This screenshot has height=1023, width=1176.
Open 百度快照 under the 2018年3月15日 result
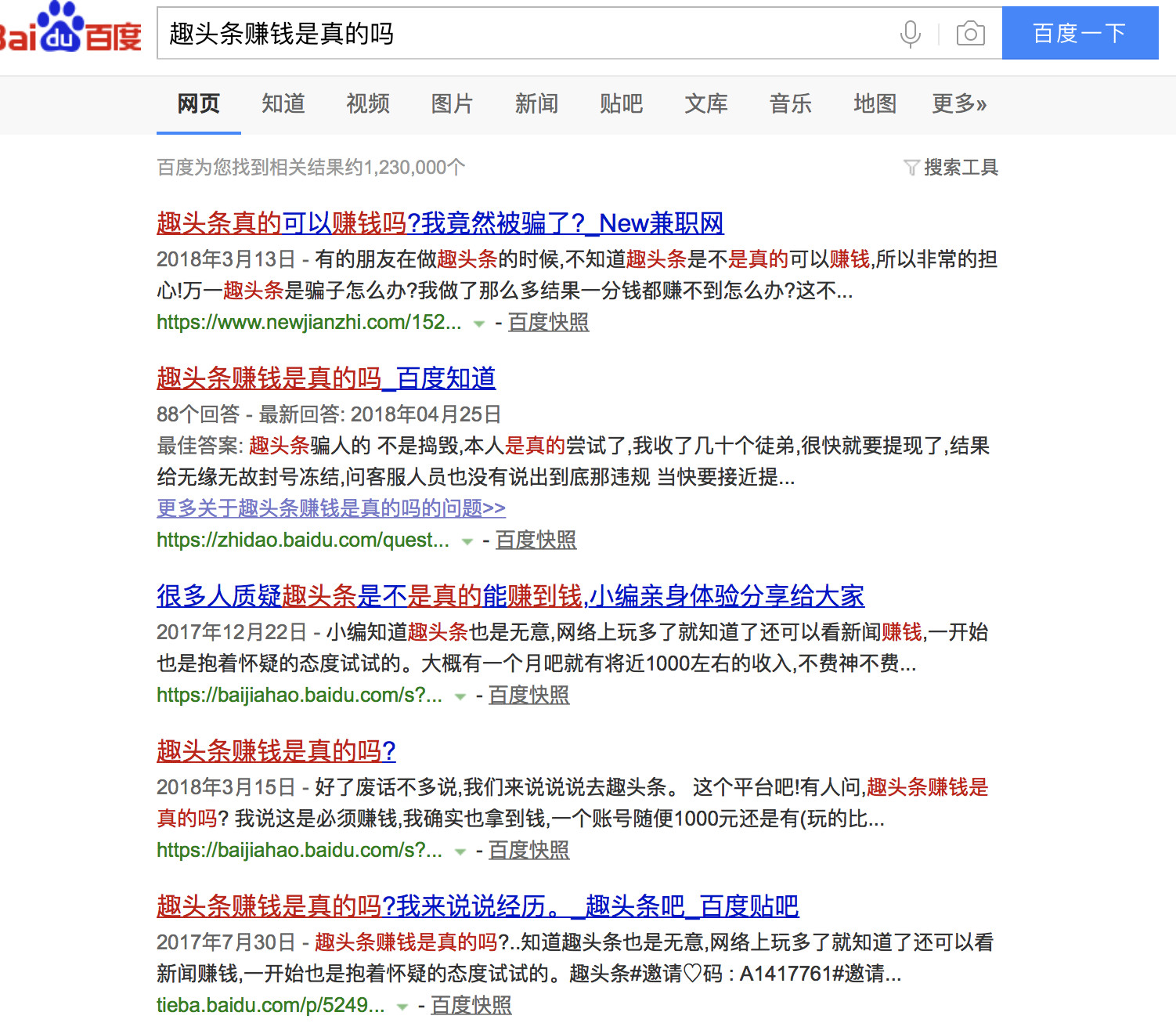click(528, 850)
